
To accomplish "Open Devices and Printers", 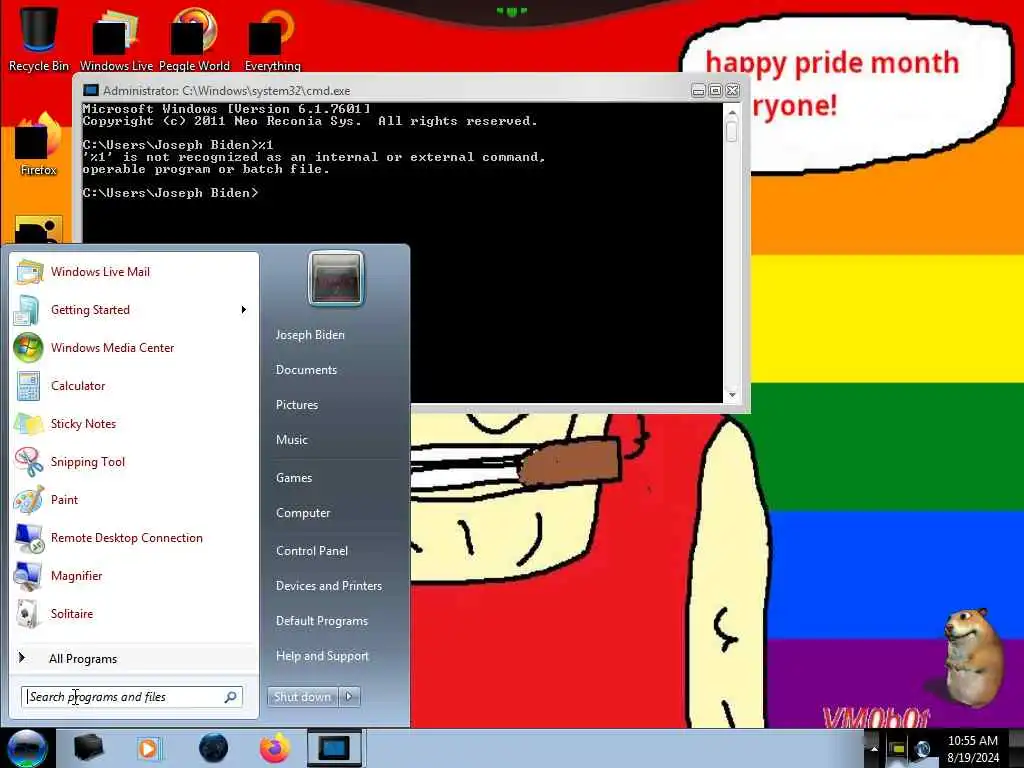I will coord(329,586).
